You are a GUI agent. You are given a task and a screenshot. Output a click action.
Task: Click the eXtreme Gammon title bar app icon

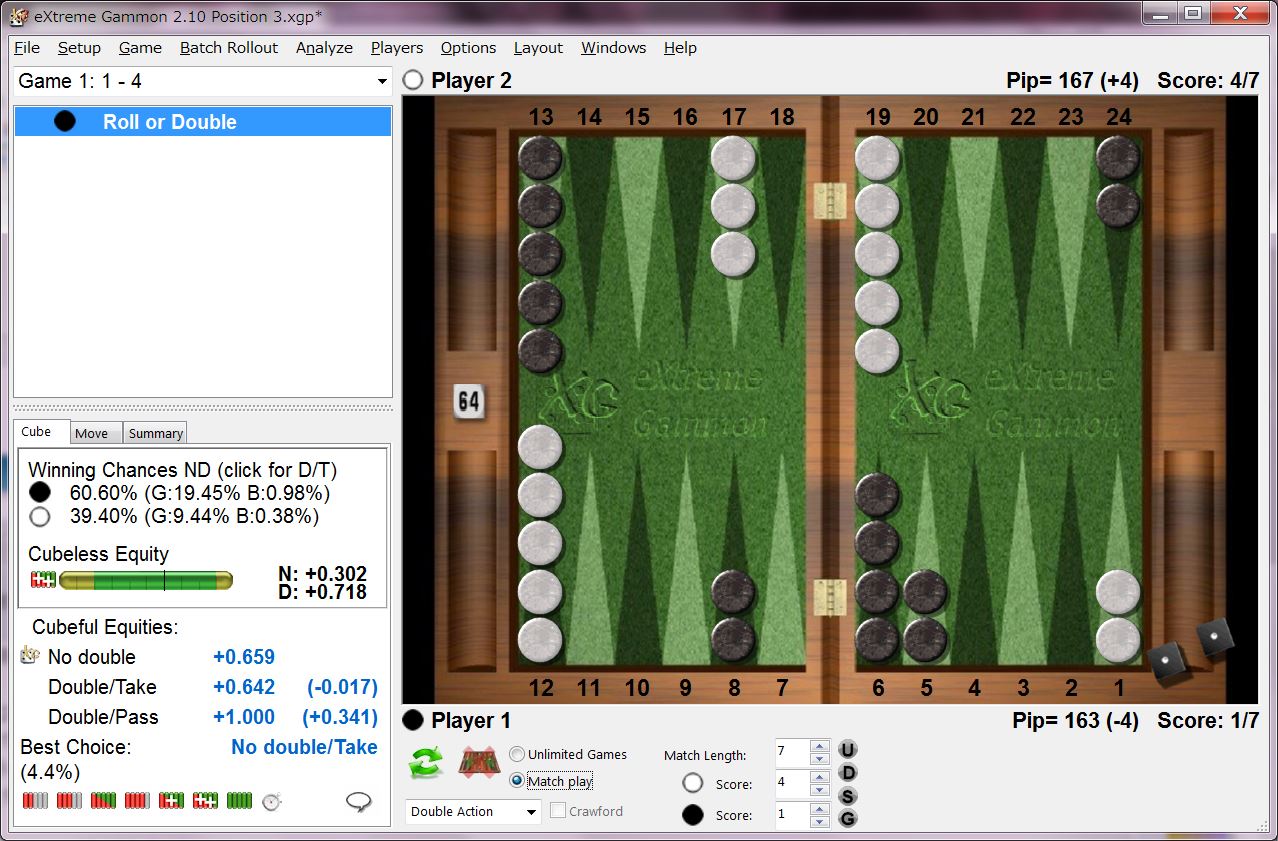click(x=17, y=15)
